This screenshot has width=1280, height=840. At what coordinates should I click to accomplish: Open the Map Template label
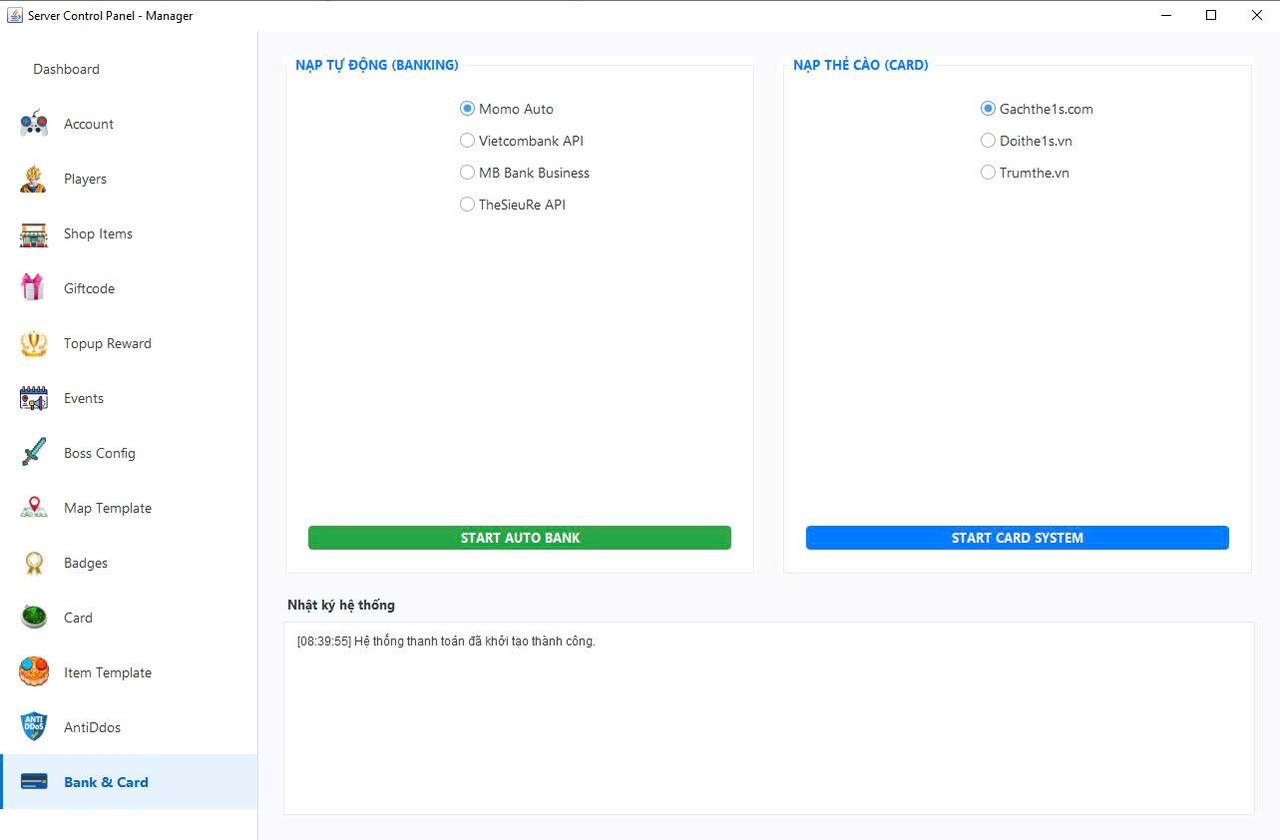108,508
